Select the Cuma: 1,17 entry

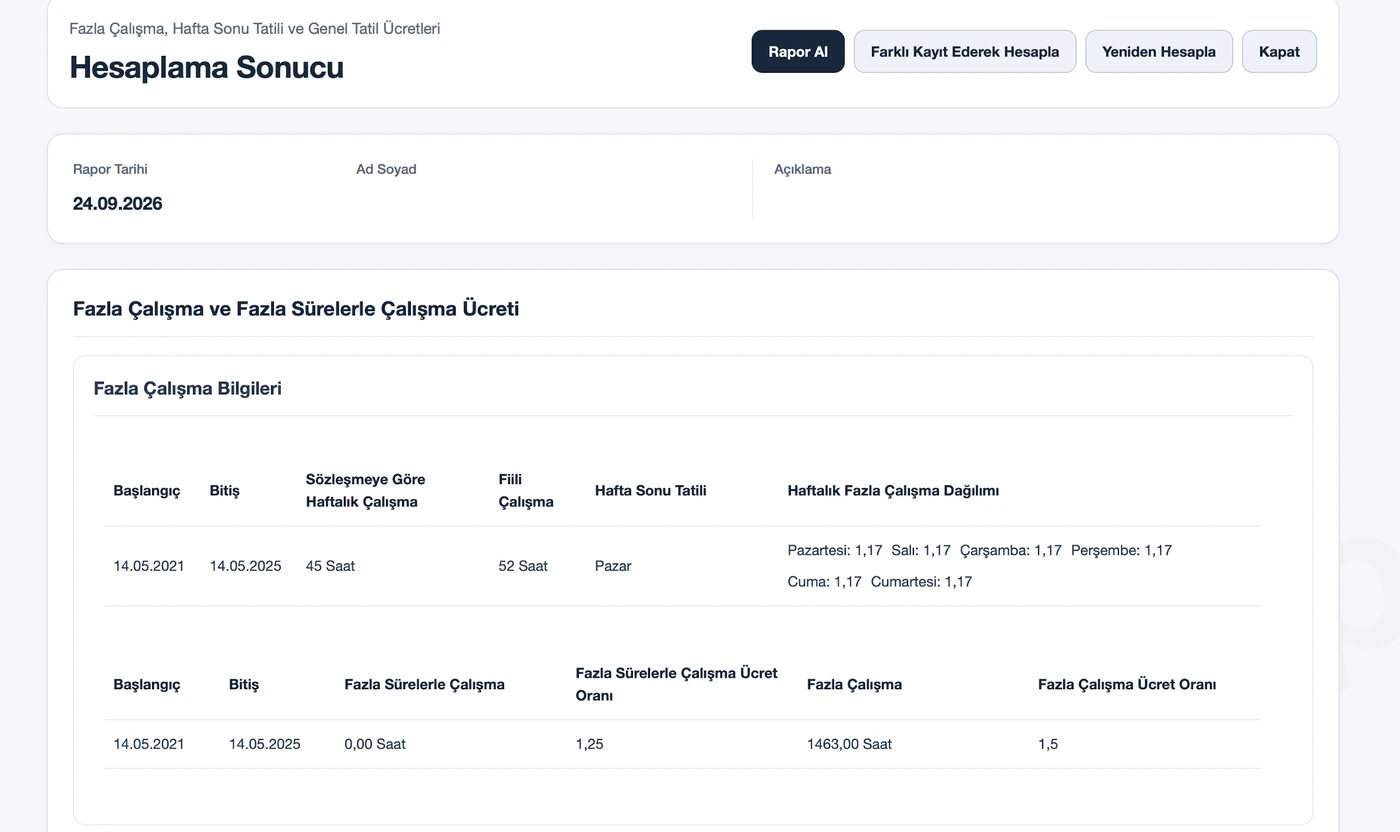tap(825, 582)
